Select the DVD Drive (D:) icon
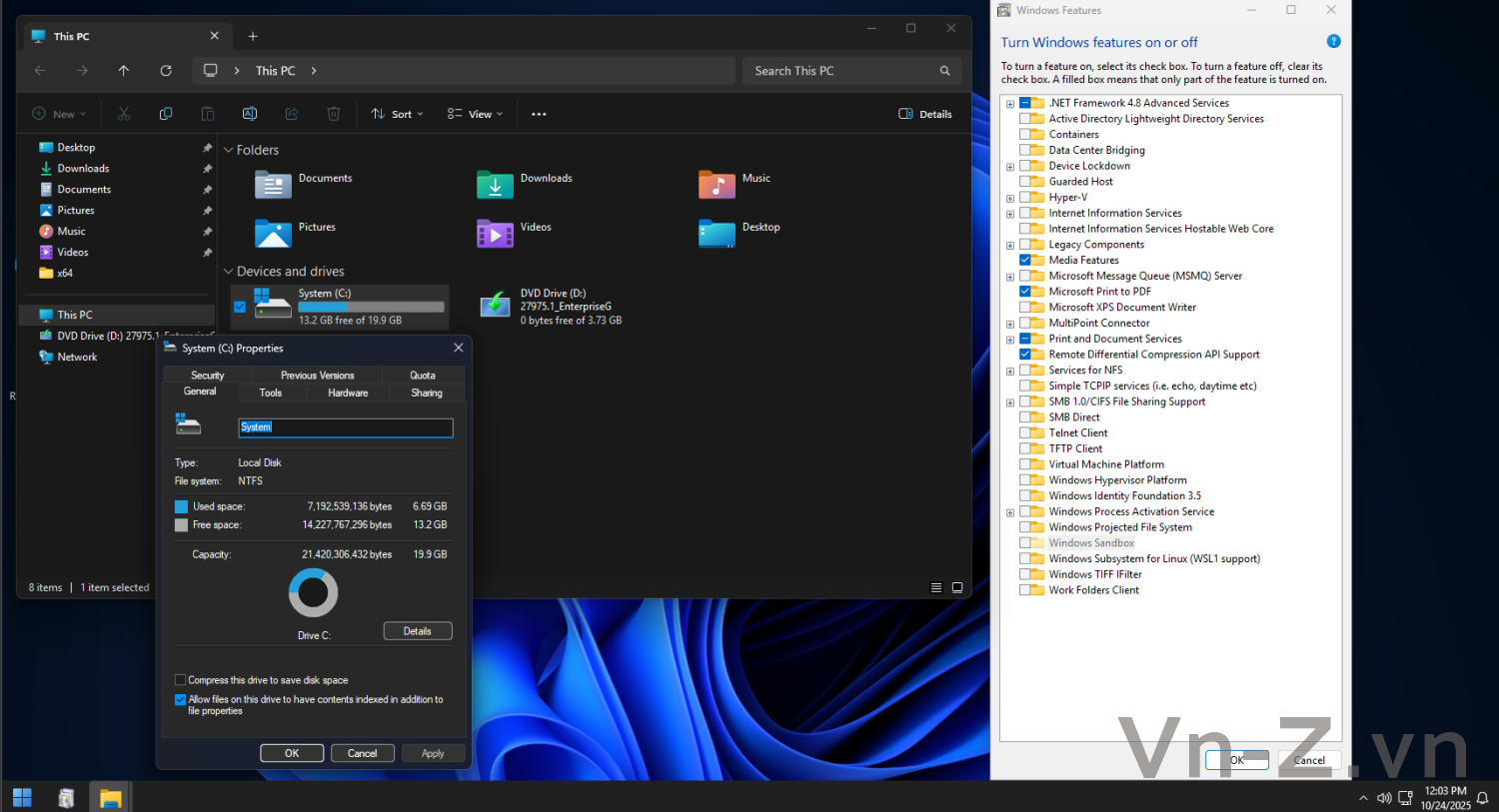 pyautogui.click(x=495, y=306)
